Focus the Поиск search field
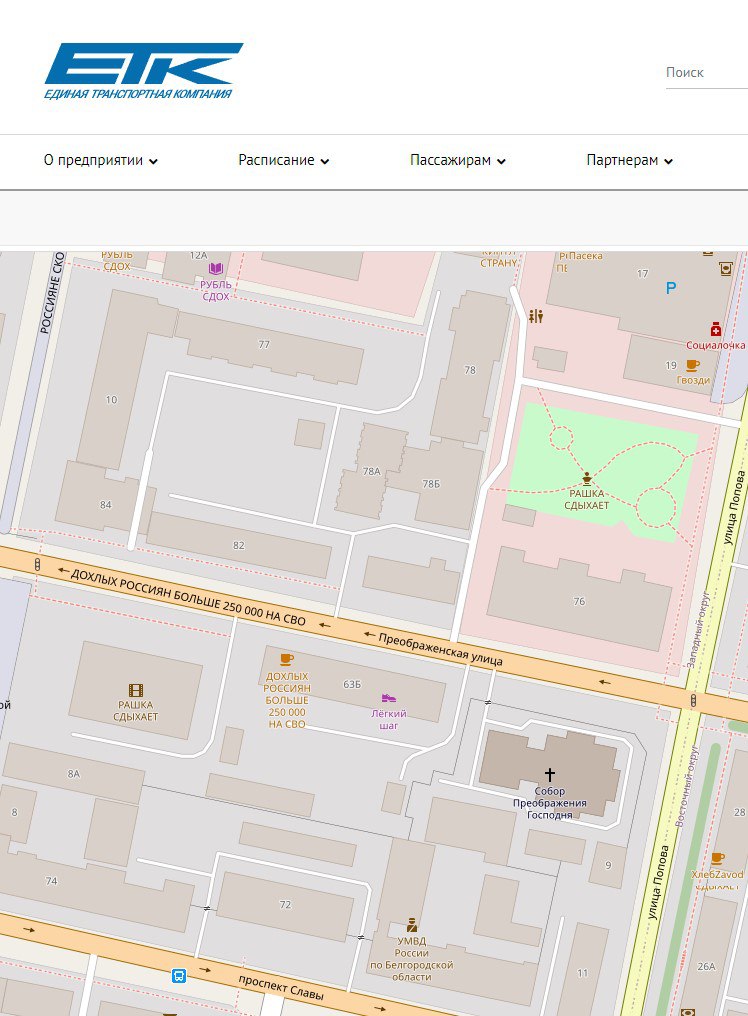Screen dimensions: 748x1016 coord(704,72)
